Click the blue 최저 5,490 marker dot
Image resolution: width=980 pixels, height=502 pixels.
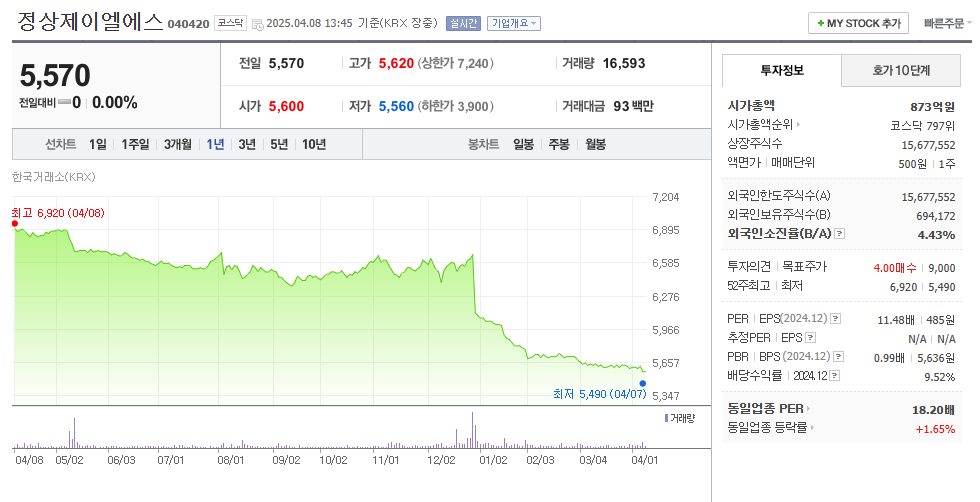point(642,384)
